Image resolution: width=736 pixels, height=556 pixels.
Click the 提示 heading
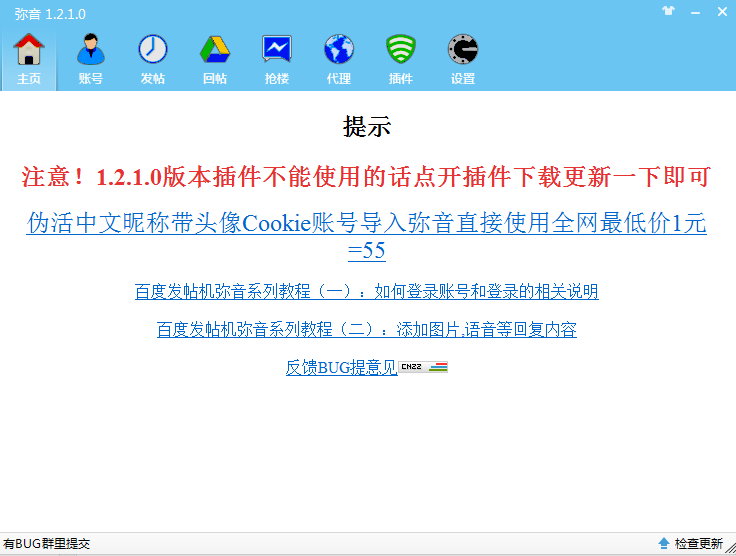click(367, 126)
